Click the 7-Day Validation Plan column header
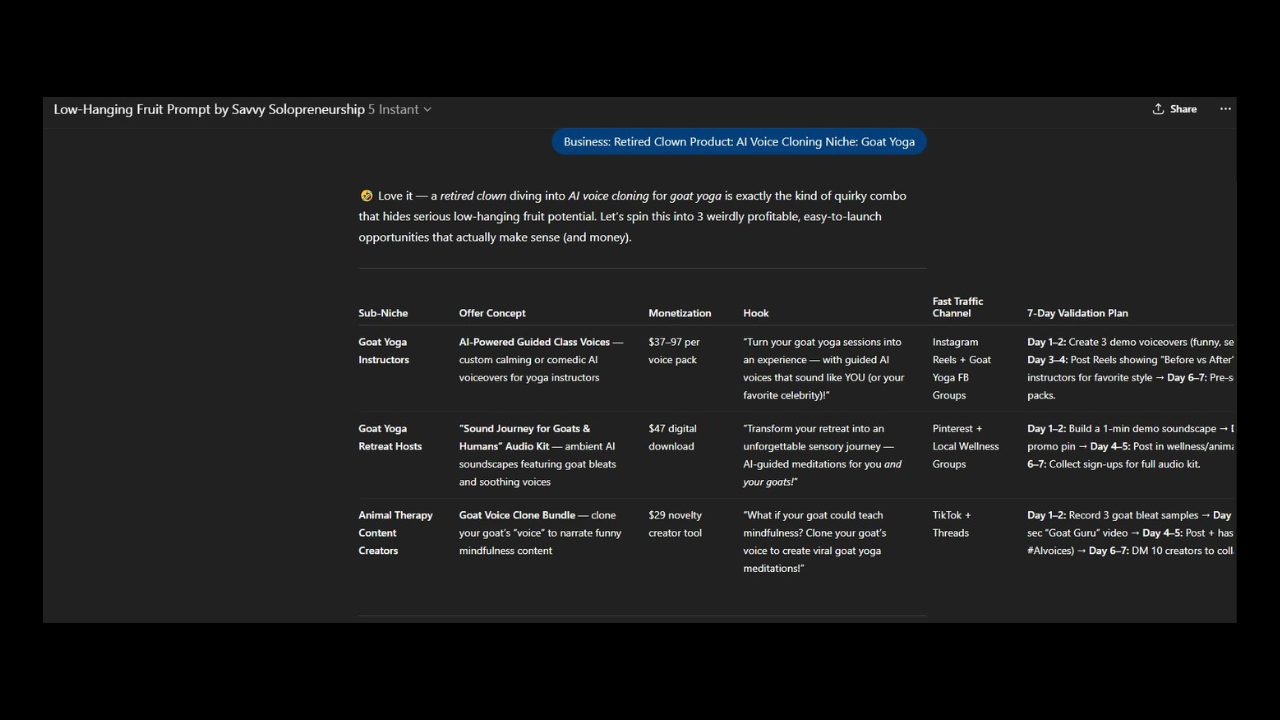 [1077, 313]
